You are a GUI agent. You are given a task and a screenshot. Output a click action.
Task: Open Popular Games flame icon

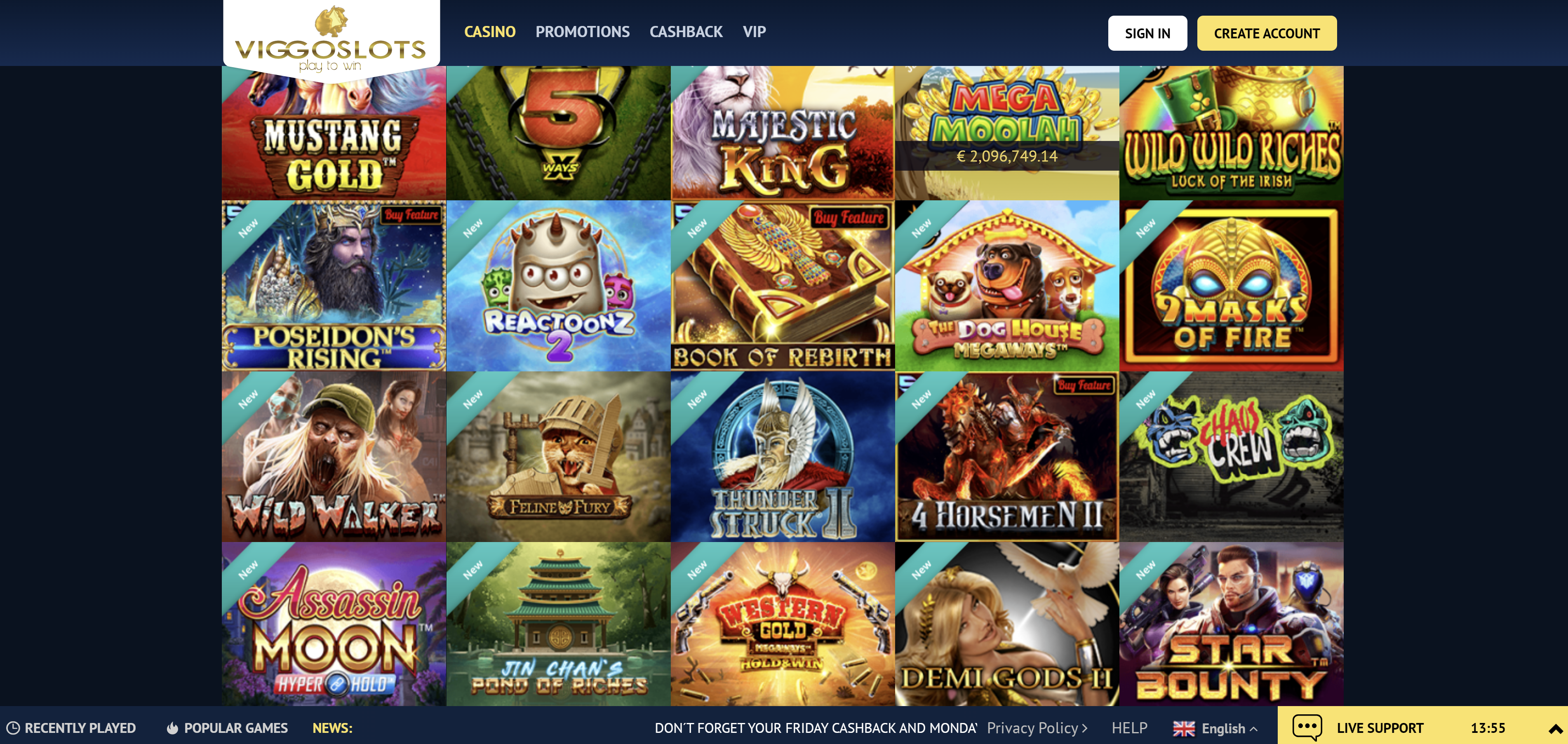coord(173,728)
